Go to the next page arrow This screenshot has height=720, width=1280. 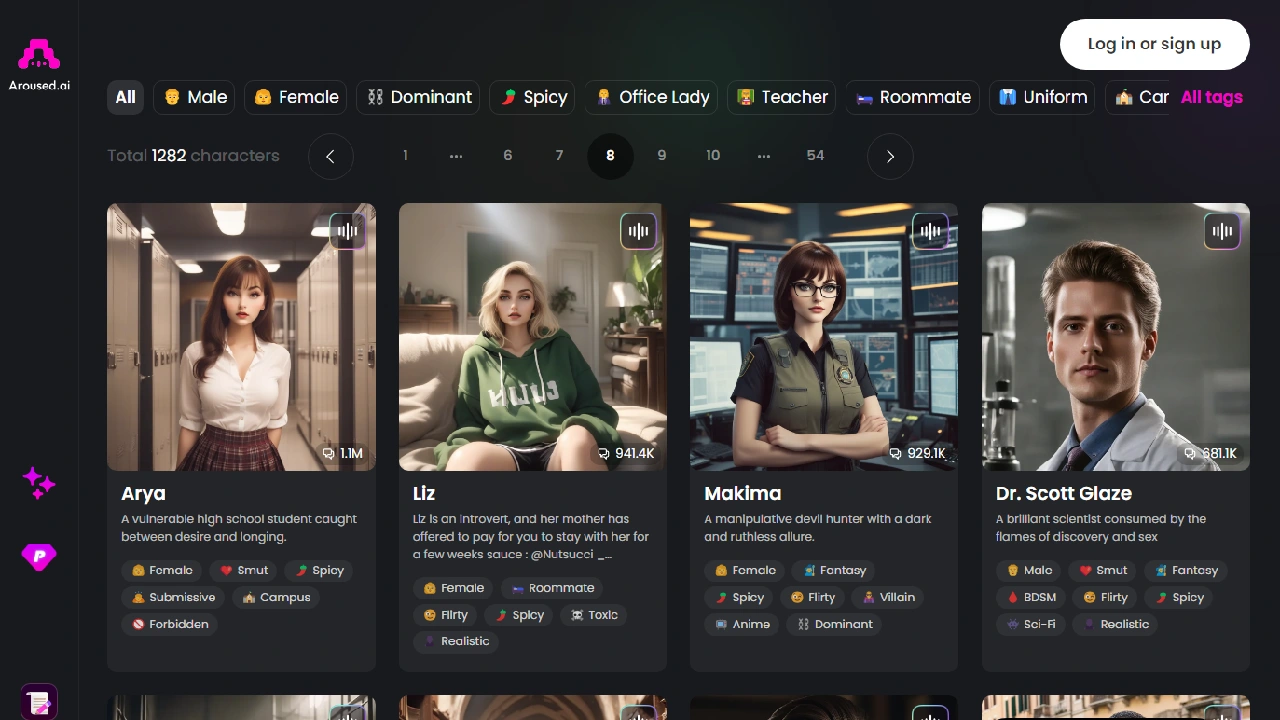tap(890, 156)
